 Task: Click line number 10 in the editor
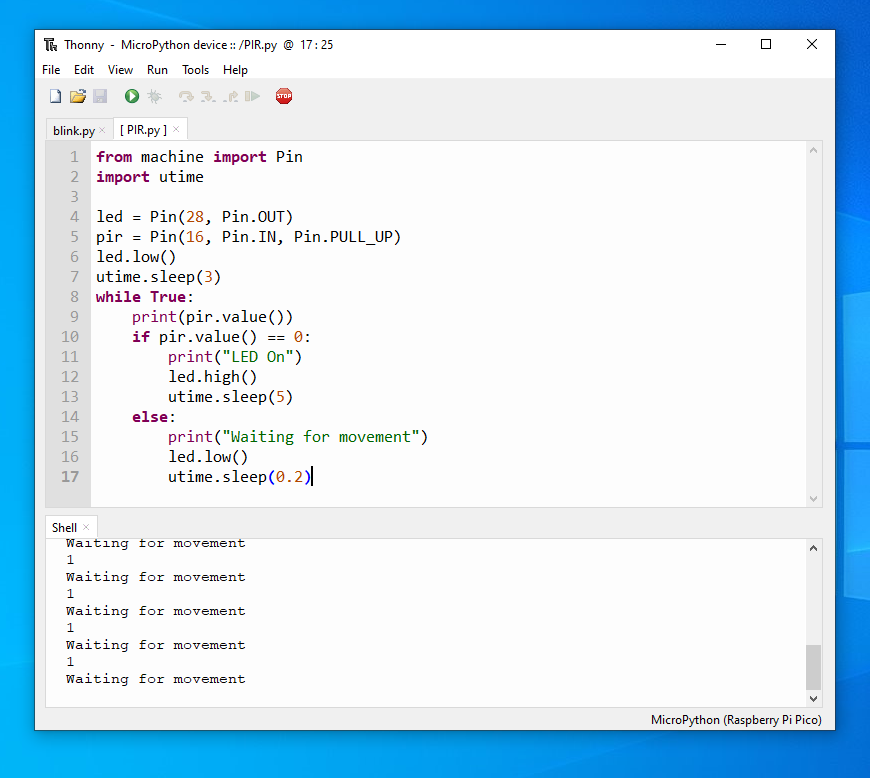(69, 336)
